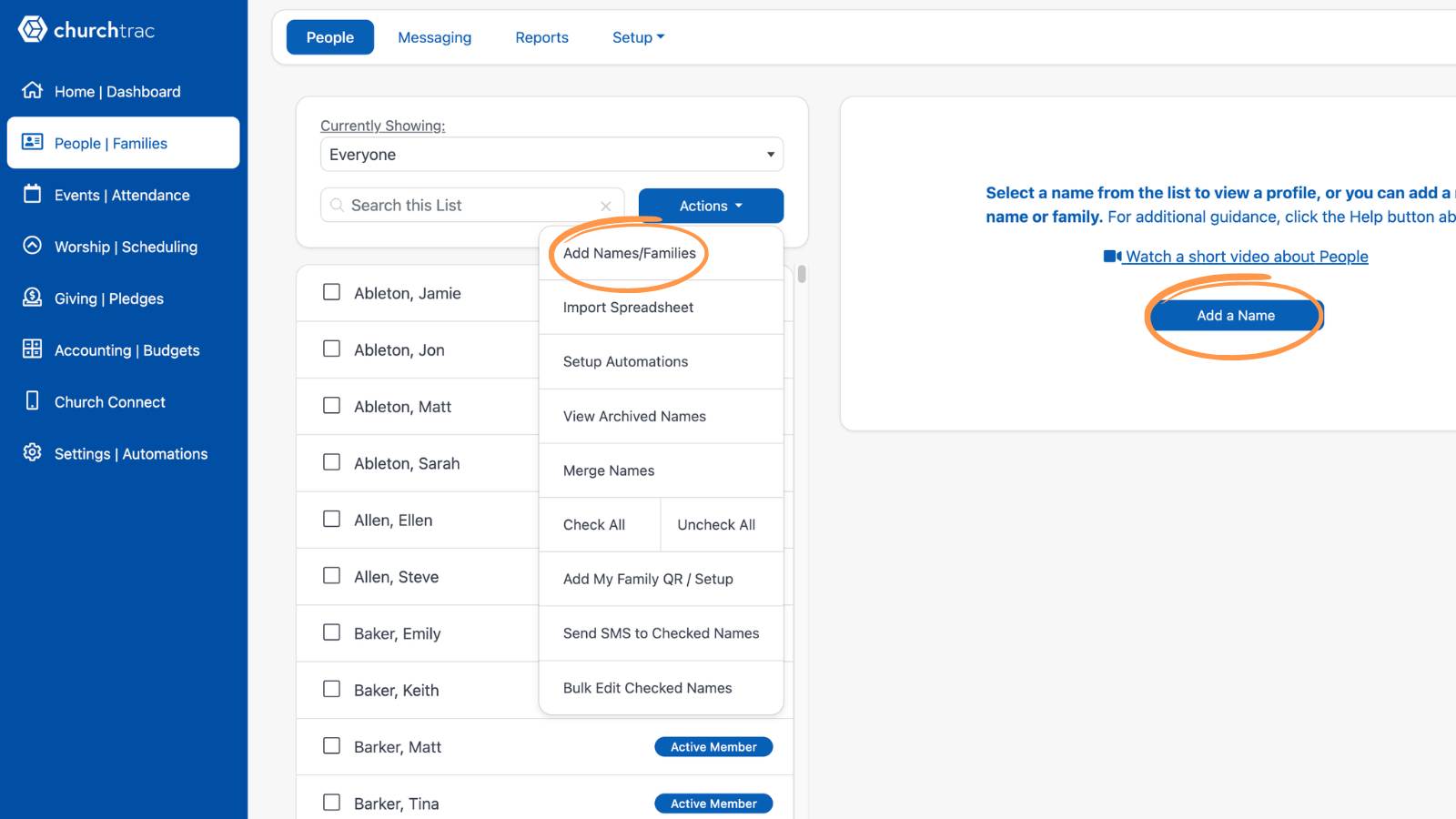Image resolution: width=1456 pixels, height=819 pixels.
Task: Go to Events | Attendance section
Action: pyautogui.click(x=124, y=195)
